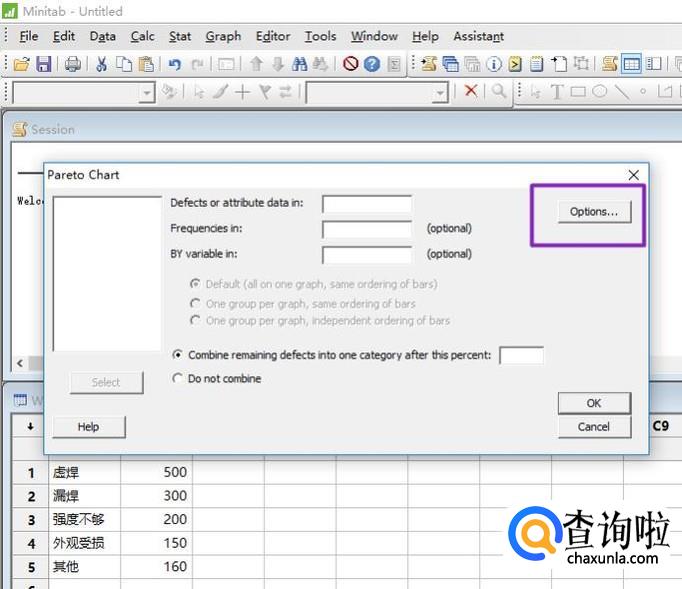682x589 pixels.
Task: Open the Tools menu
Action: [x=321, y=36]
